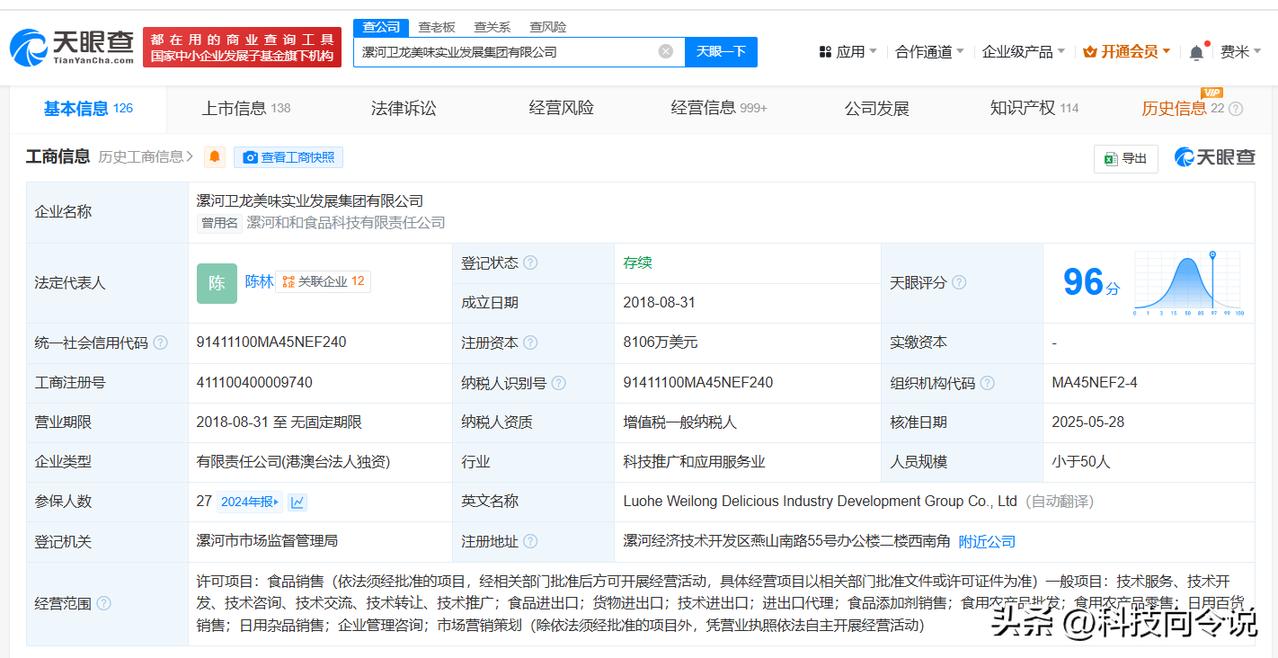The width and height of the screenshot is (1278, 658).
Task: Switch to 查风险 search tab
Action: pyautogui.click(x=547, y=27)
